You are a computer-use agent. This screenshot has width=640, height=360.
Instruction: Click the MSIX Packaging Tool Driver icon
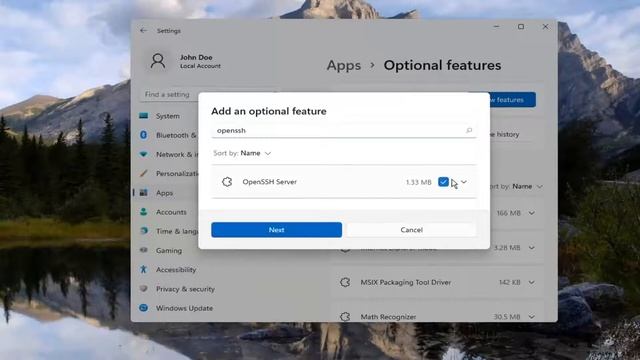coord(345,282)
